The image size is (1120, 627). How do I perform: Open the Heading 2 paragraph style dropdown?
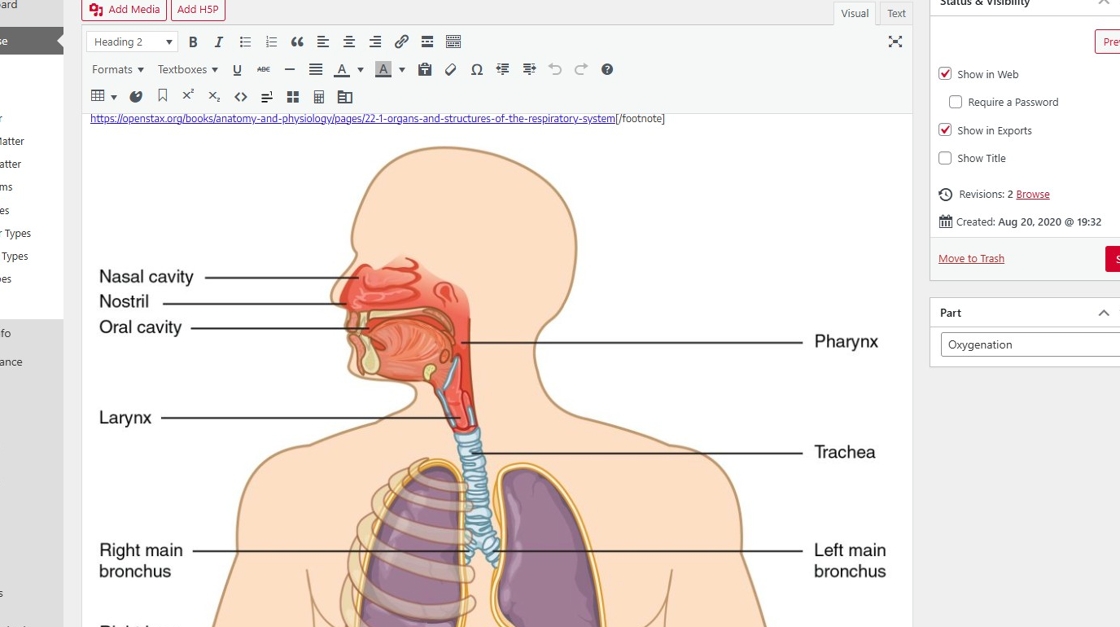tap(132, 42)
